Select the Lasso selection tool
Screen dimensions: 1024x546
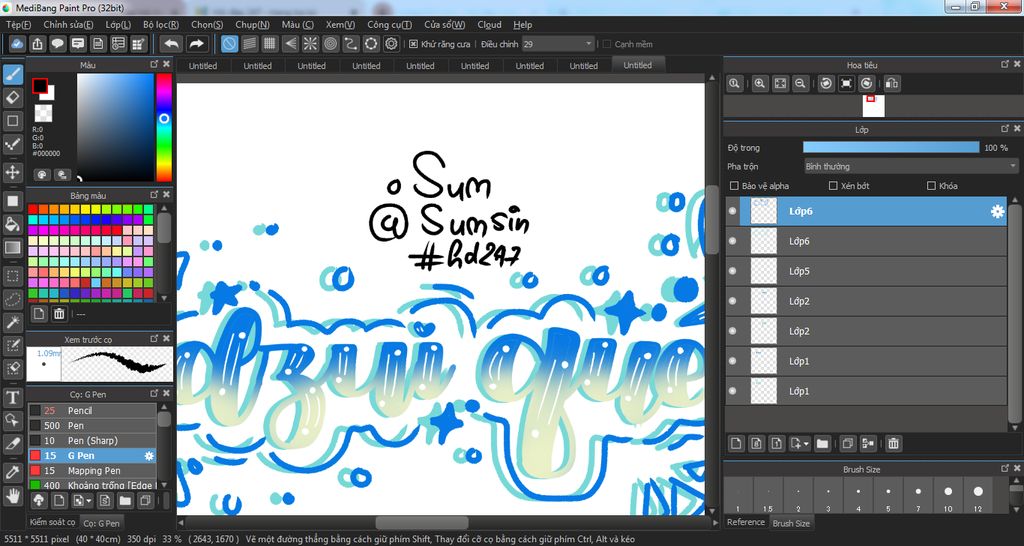[x=12, y=299]
